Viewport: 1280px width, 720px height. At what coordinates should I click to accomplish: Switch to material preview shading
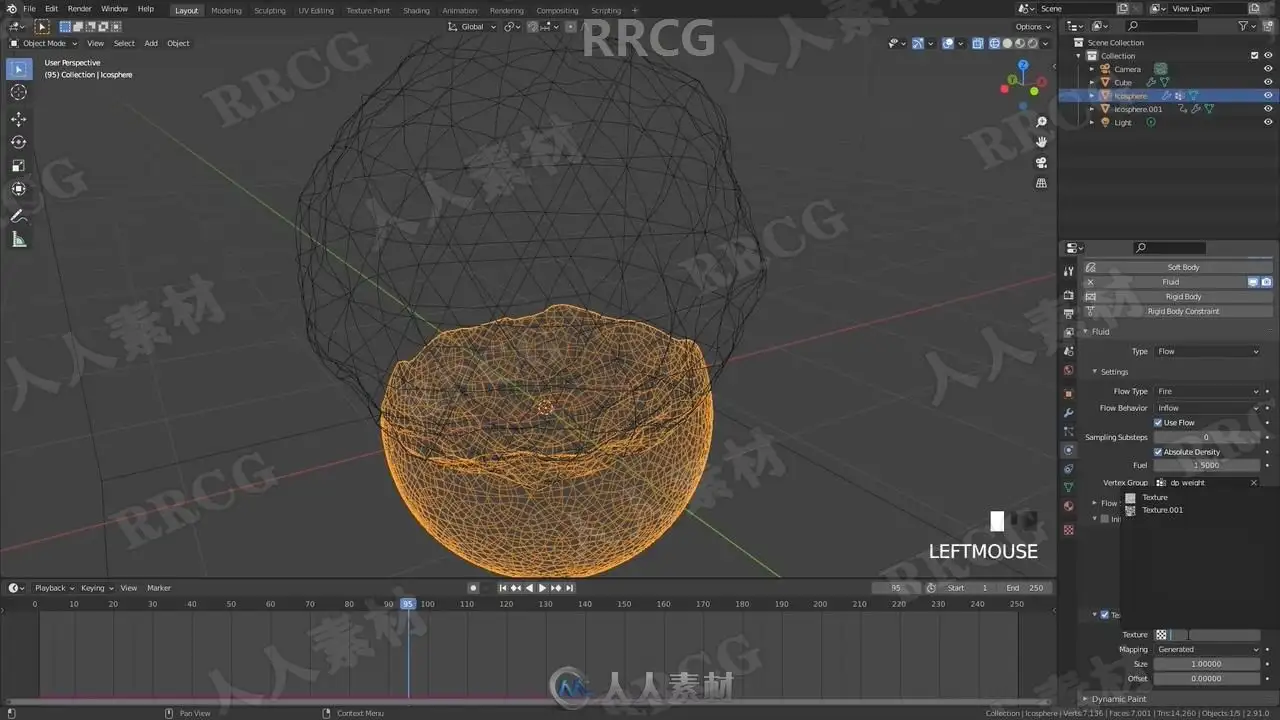pyautogui.click(x=1019, y=43)
